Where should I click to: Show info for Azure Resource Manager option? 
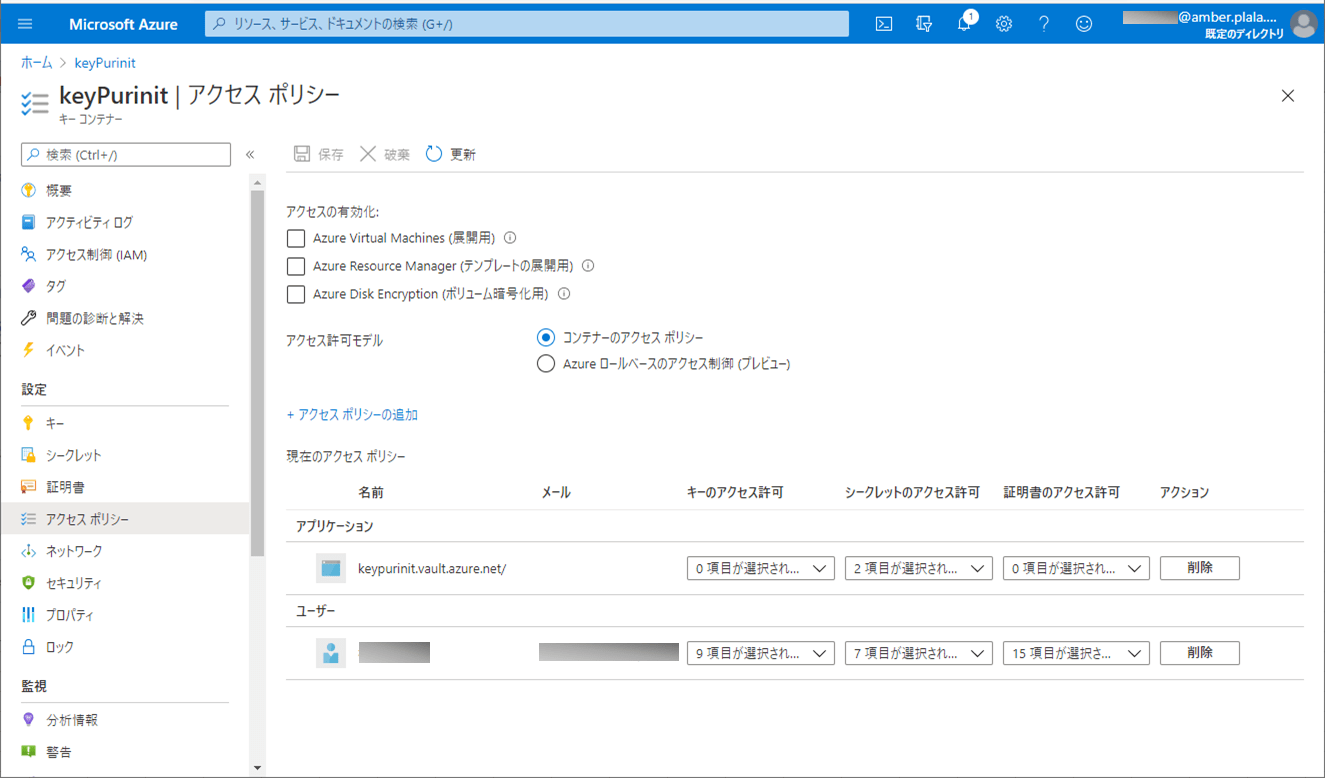[588, 266]
